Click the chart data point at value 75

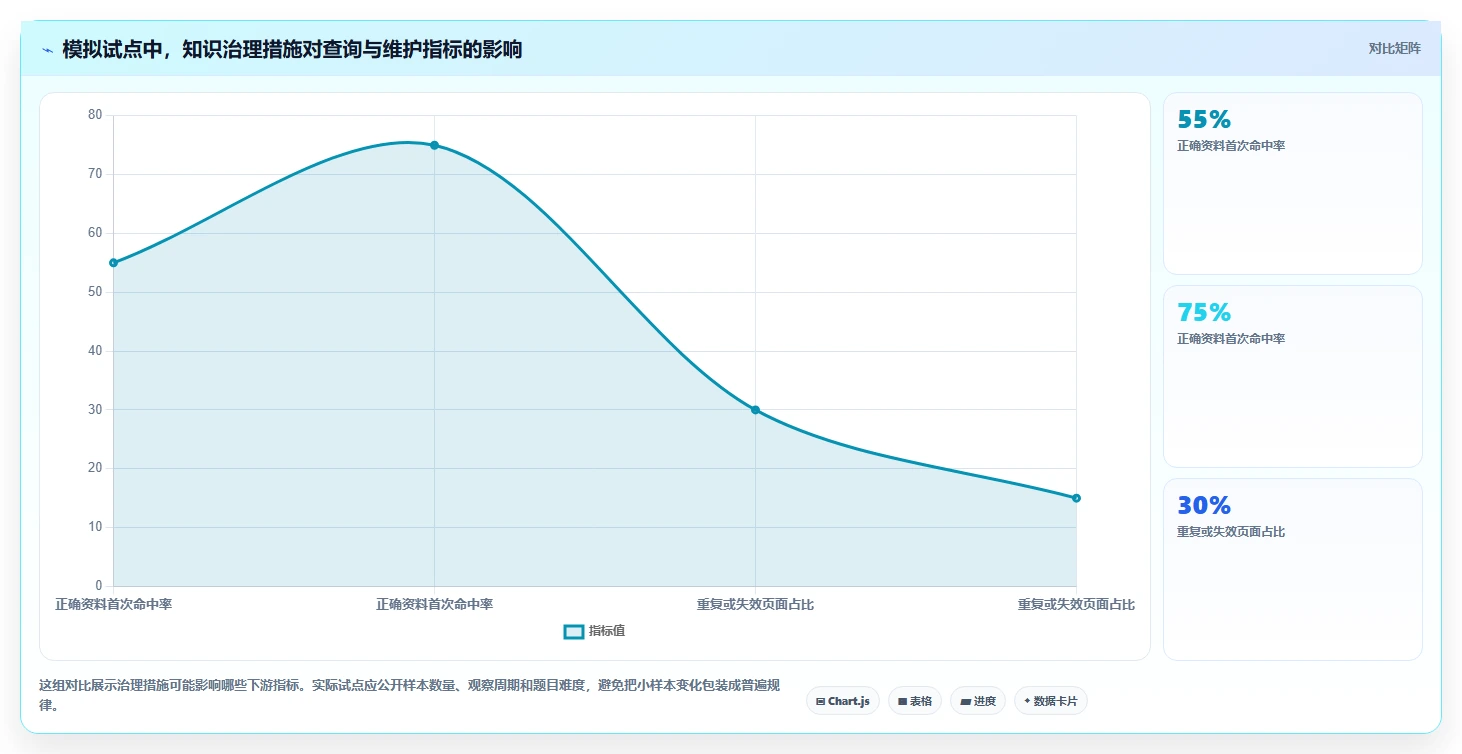(434, 145)
